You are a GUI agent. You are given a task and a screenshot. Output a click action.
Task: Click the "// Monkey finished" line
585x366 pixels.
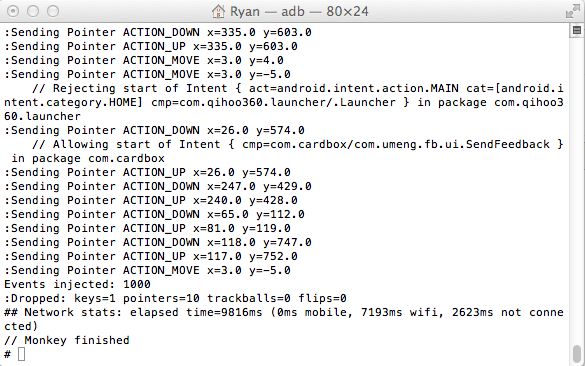[67, 340]
